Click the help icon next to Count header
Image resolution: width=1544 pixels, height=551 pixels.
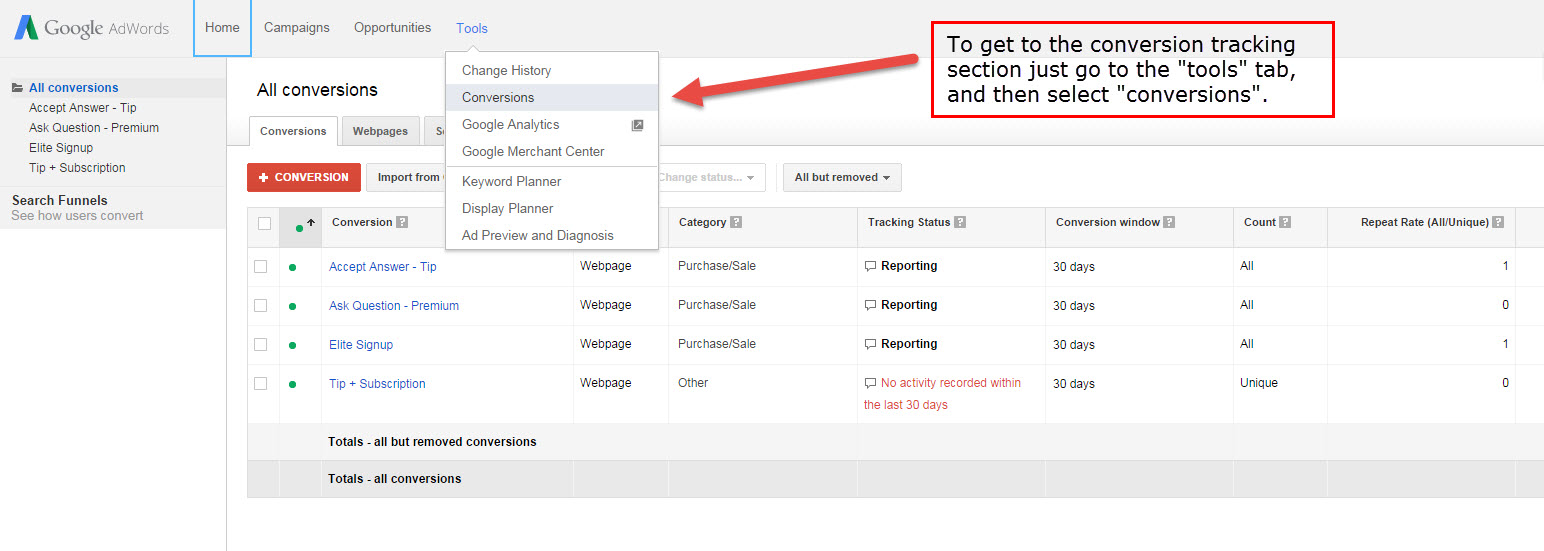(1285, 222)
